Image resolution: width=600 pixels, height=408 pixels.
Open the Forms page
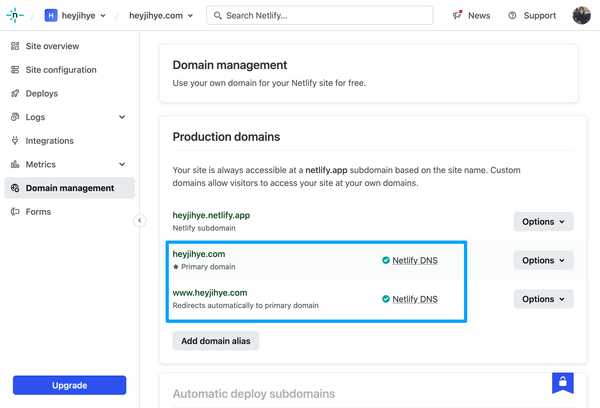[38, 212]
